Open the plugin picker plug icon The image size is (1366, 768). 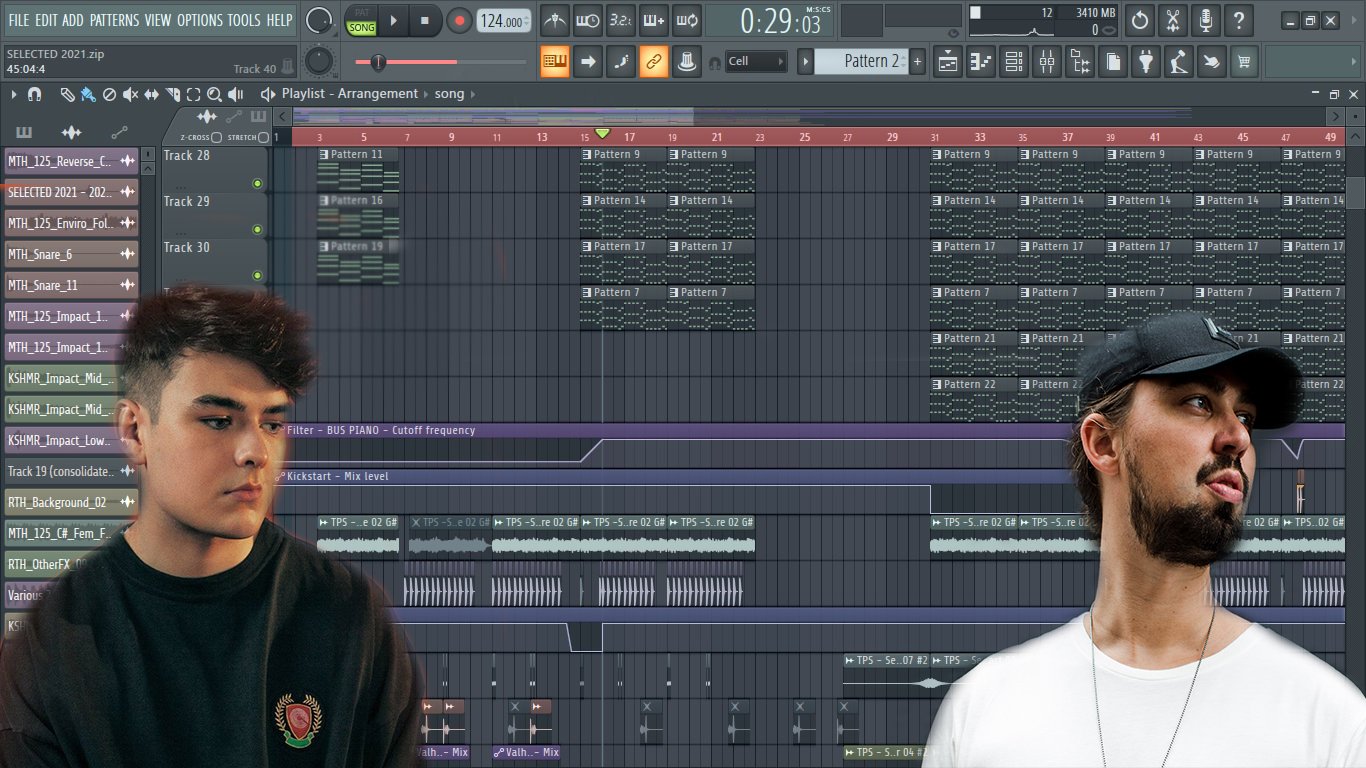pyautogui.click(x=1146, y=61)
